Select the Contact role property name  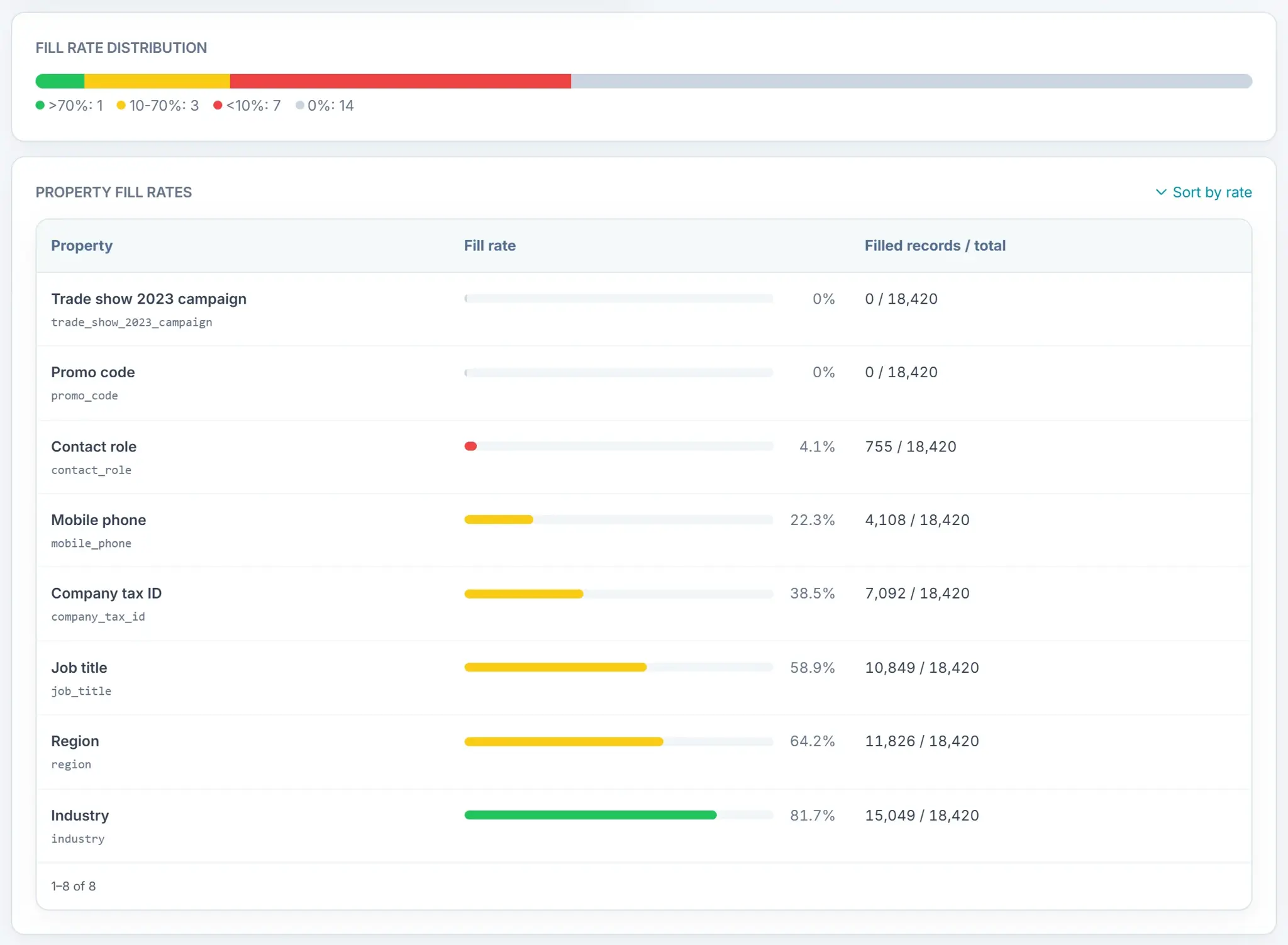tap(94, 446)
